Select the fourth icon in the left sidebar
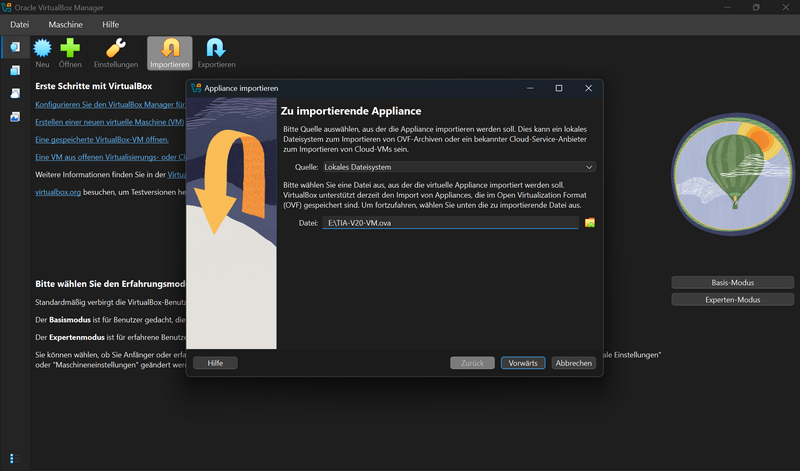 [x=15, y=116]
